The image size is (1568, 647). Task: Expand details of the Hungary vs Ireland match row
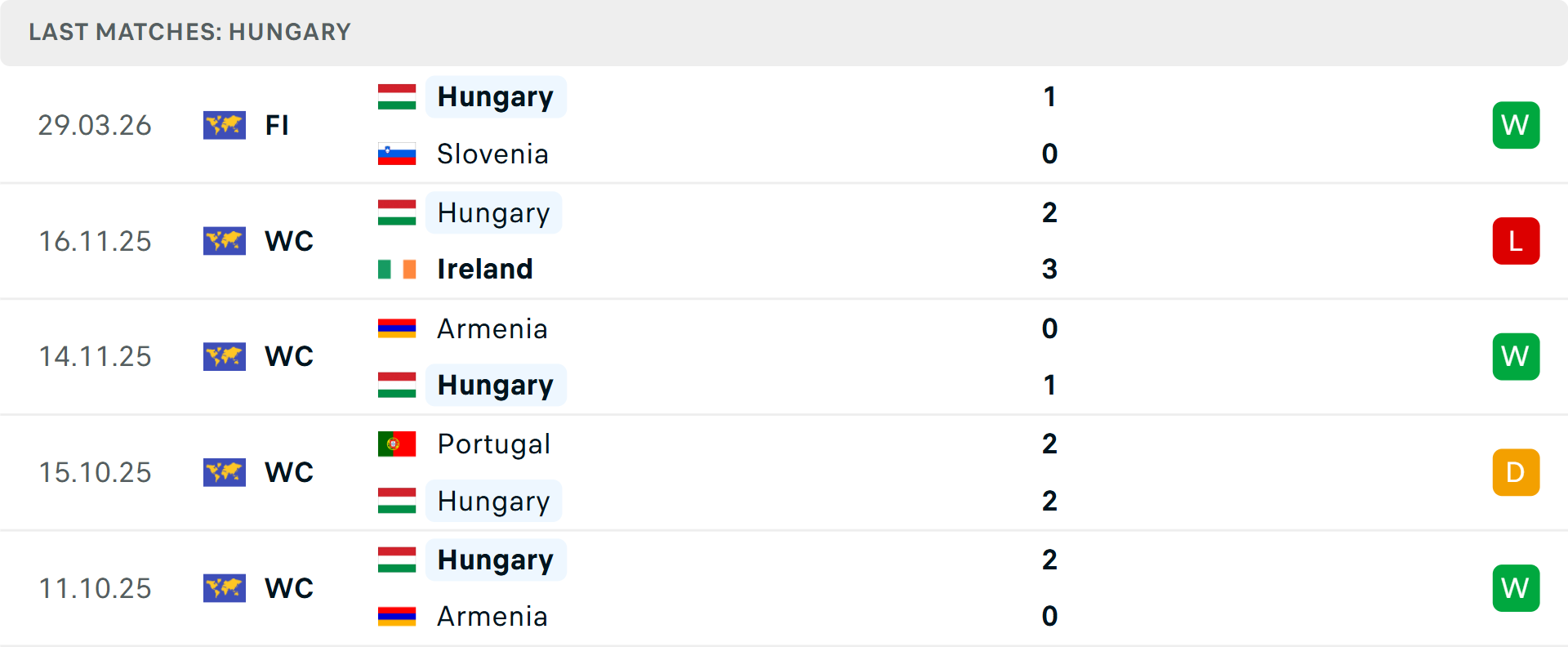784,241
